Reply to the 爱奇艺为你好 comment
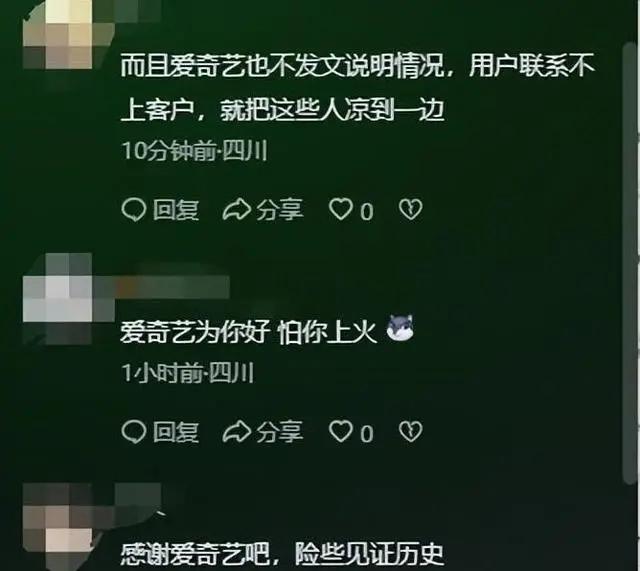 [x=160, y=432]
